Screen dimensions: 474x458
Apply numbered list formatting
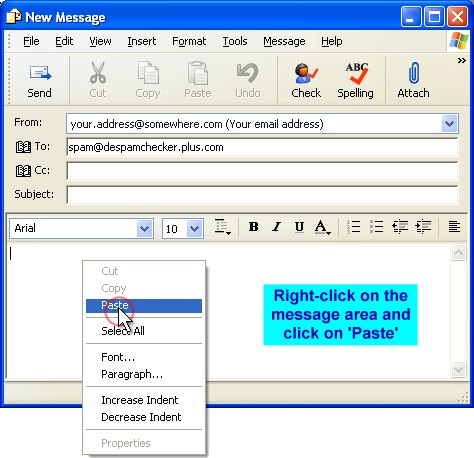click(x=353, y=227)
